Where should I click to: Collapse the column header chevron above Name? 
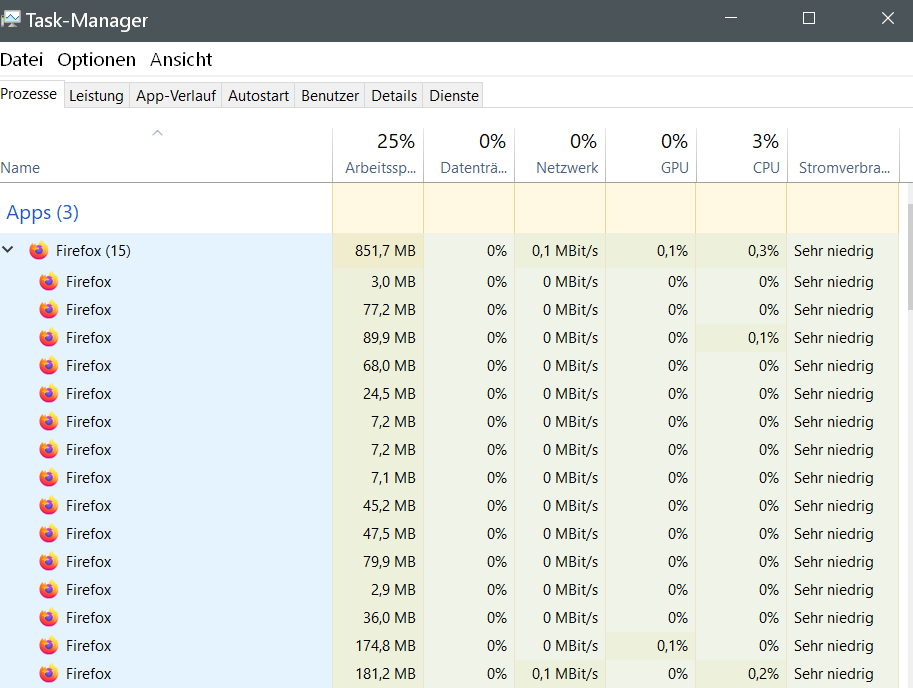click(157, 133)
